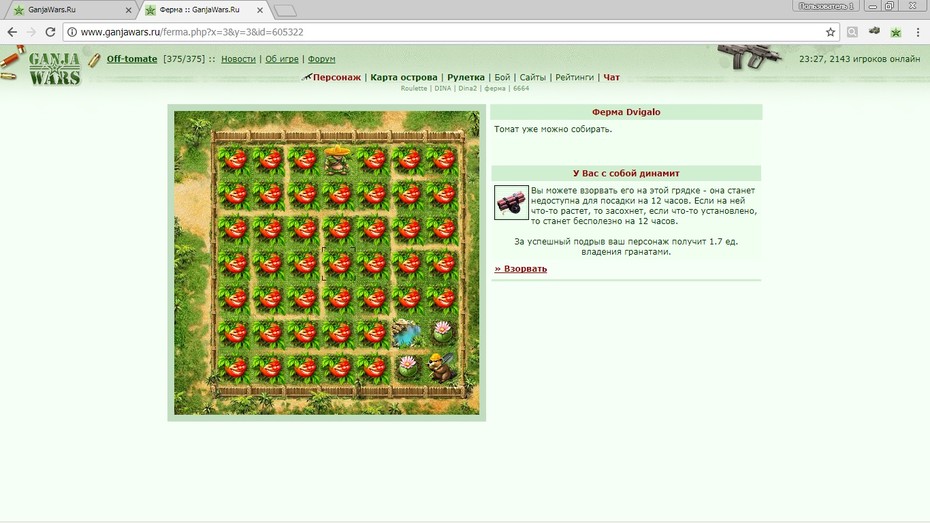Open the Персонаж menu item
The image size is (930, 523).
(337, 77)
